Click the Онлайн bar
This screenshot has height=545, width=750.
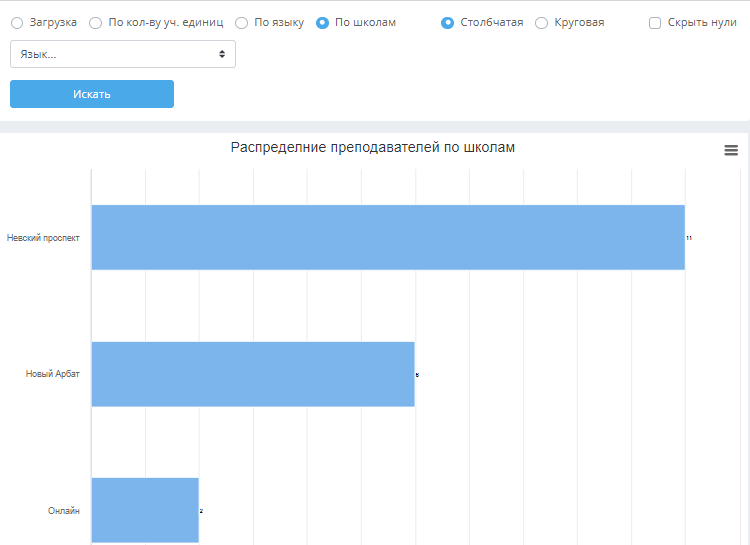[145, 510]
